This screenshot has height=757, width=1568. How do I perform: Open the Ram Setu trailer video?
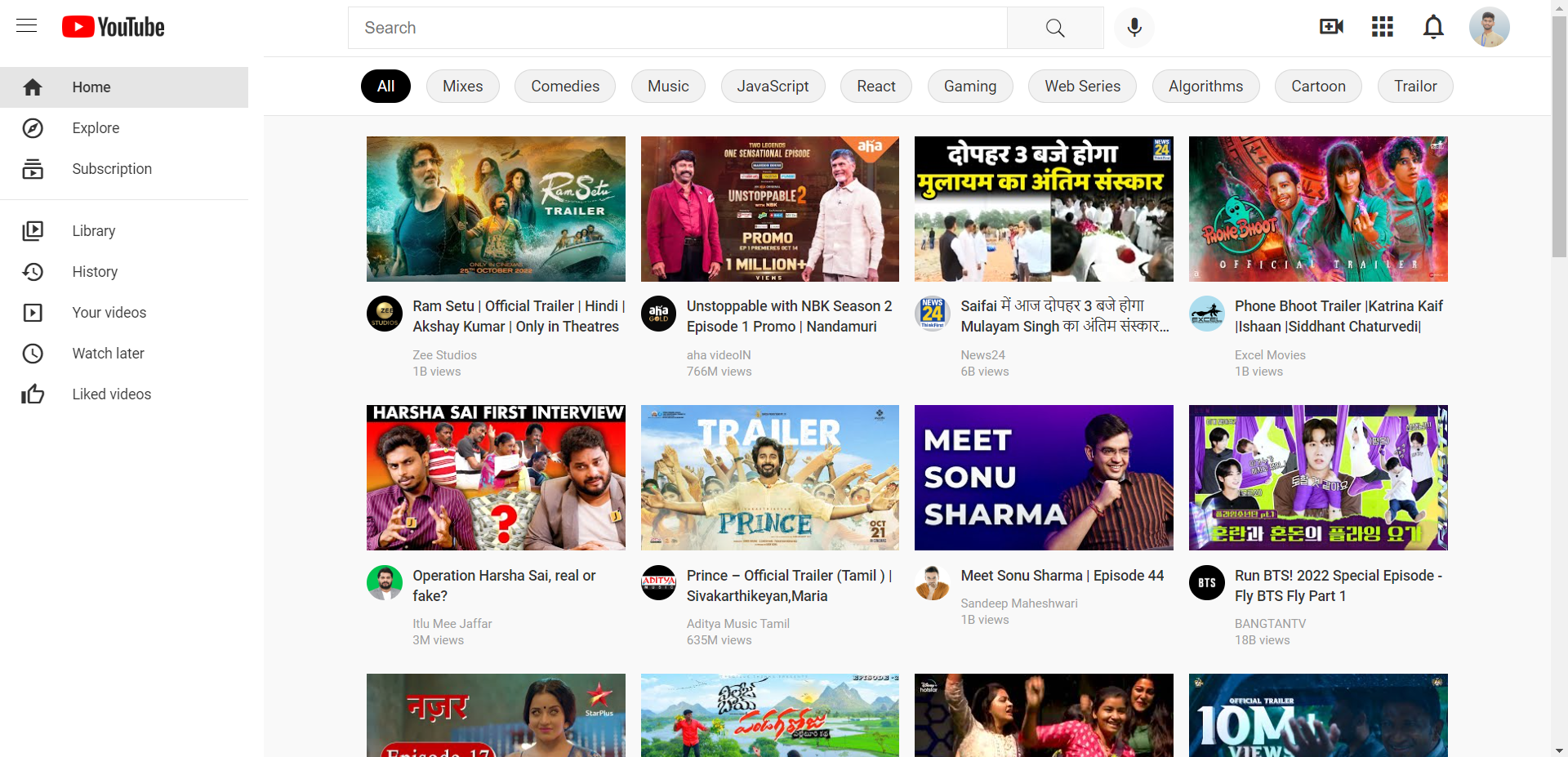(x=496, y=208)
